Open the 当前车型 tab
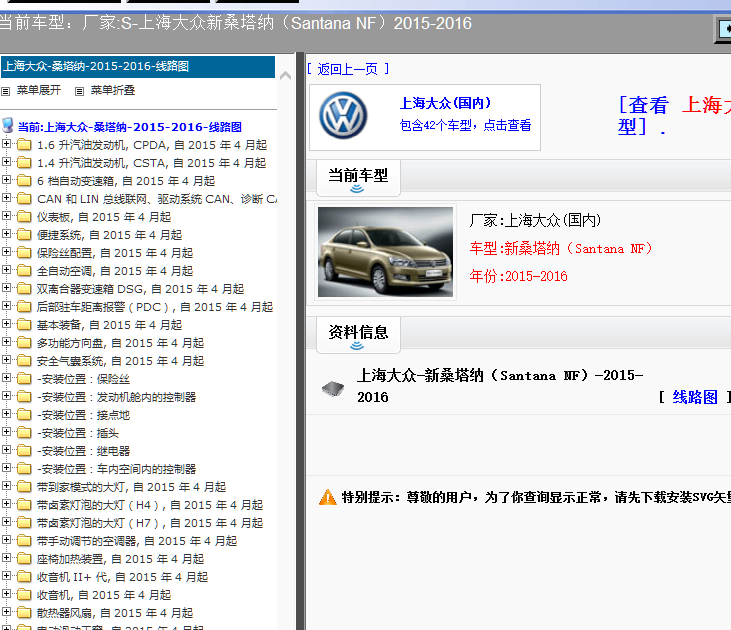731x630 pixels. (358, 178)
